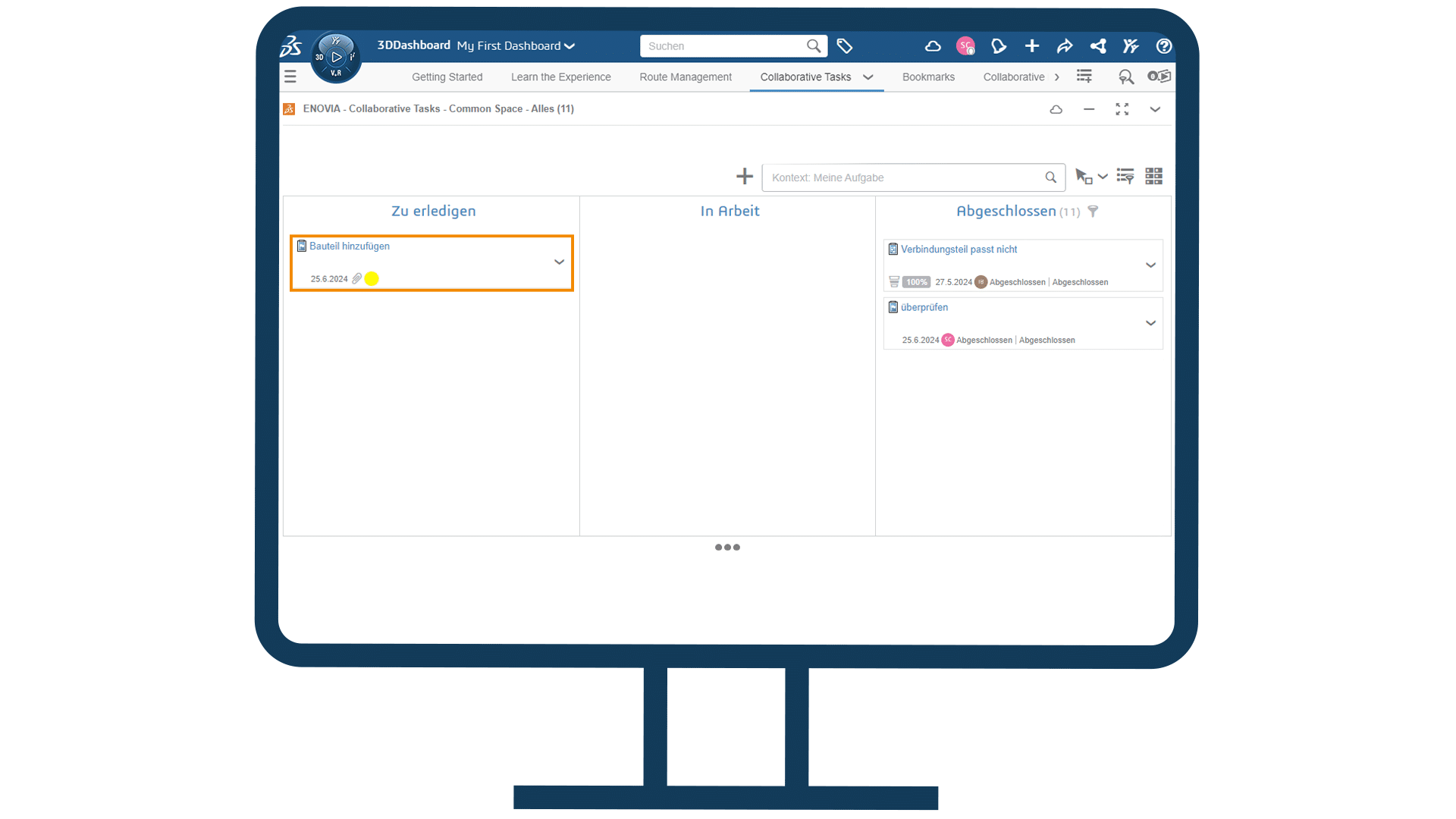The image size is (1456, 819).
Task: Click the filter funnel next to Abgeschlossen
Action: tap(1093, 212)
